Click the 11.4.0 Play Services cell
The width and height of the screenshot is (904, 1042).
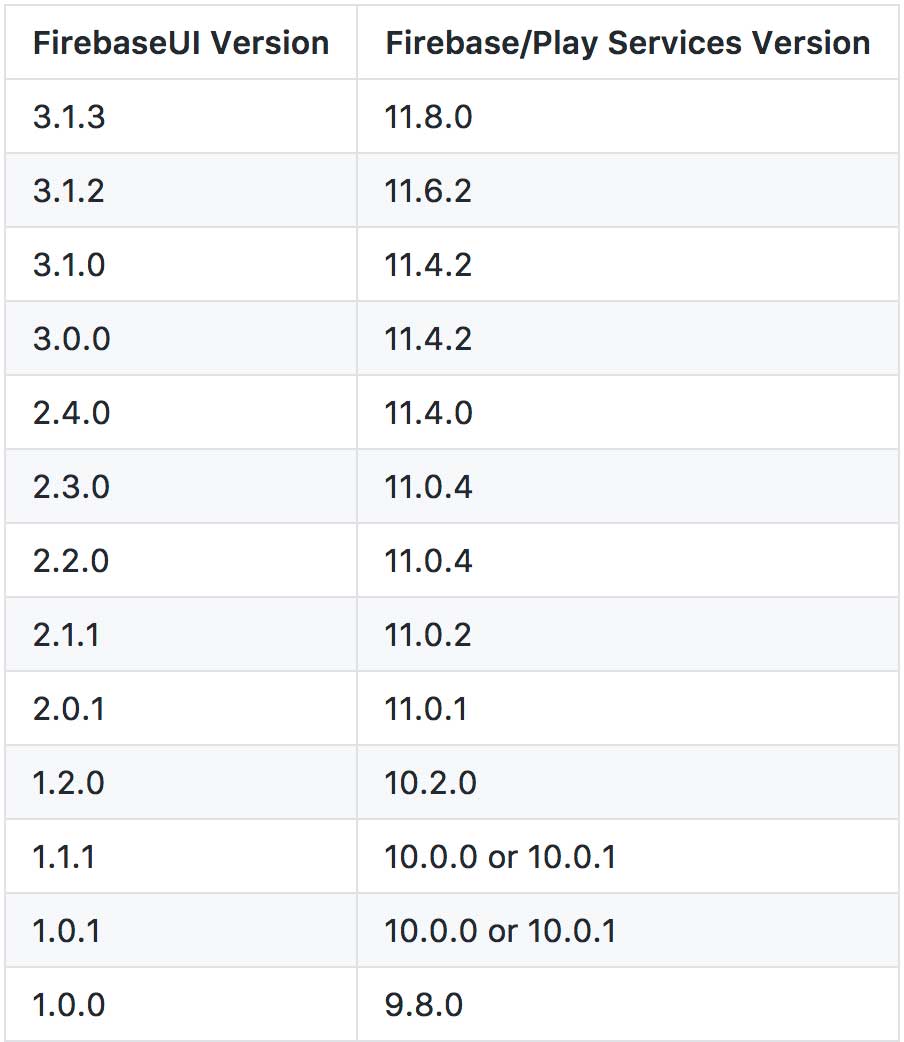pyautogui.click(x=428, y=413)
